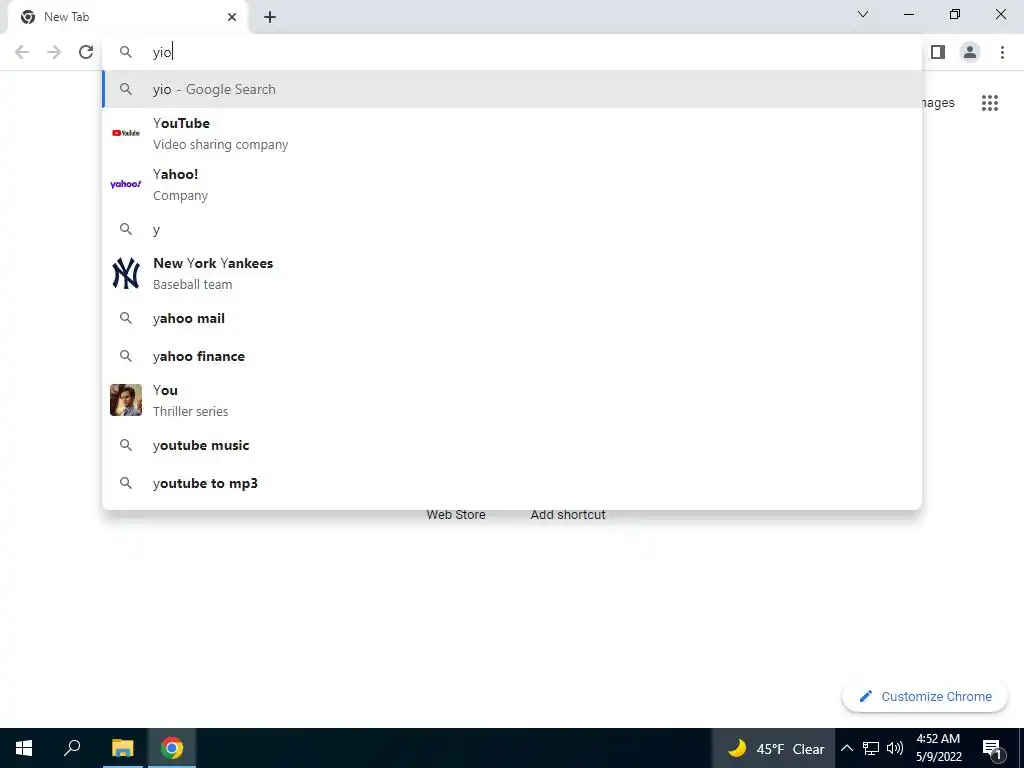Viewport: 1024px width, 768px height.
Task: Click the Chrome taskbar icon
Action: [x=172, y=748]
